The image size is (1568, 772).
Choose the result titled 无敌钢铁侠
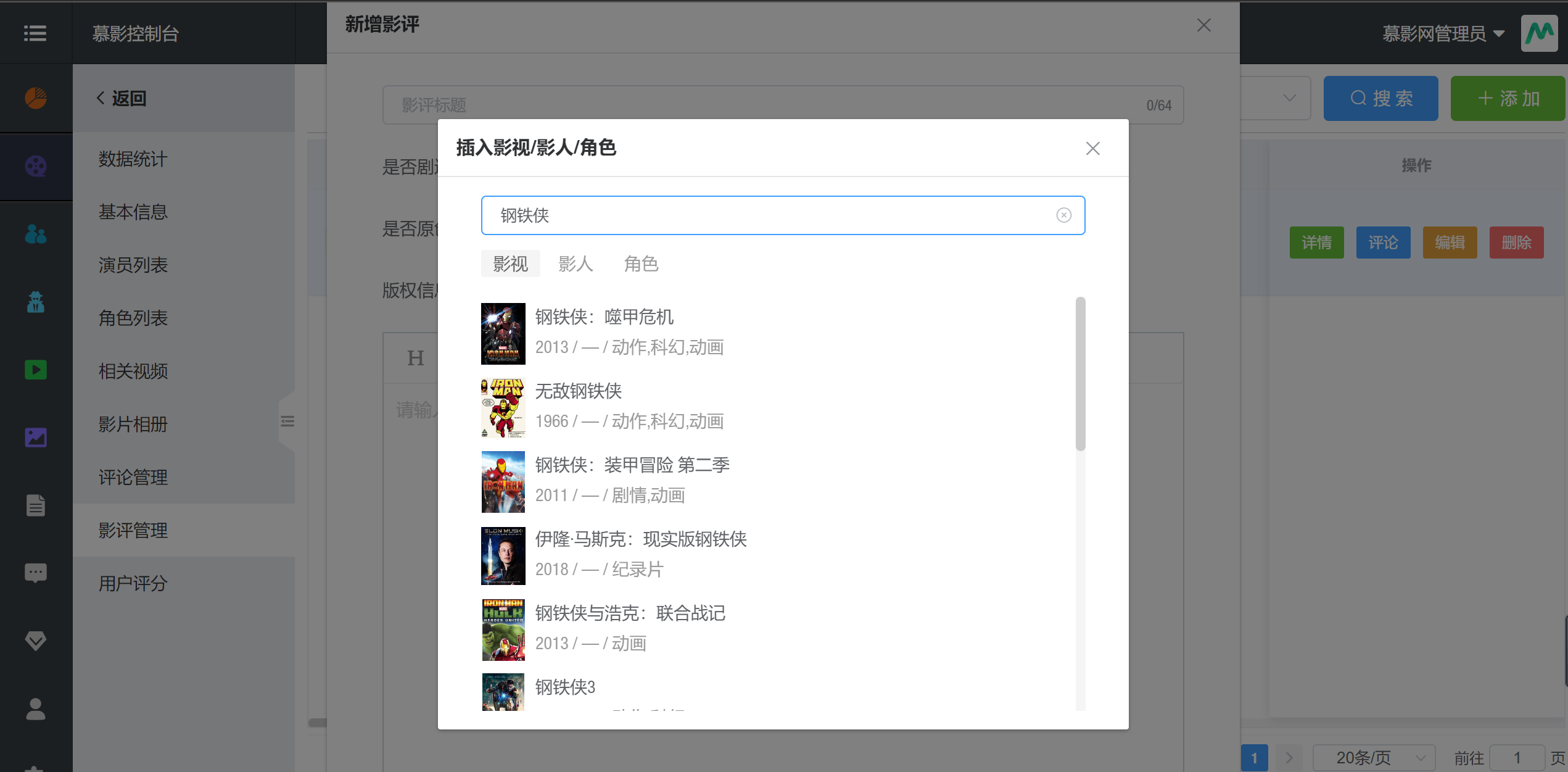click(578, 391)
